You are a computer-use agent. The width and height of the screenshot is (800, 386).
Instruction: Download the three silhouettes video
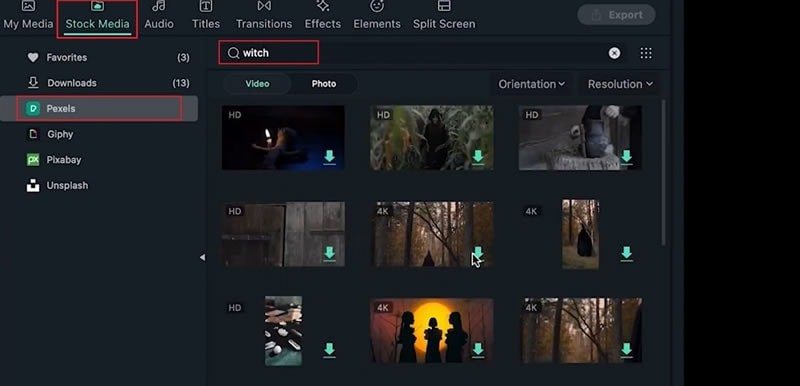478,350
